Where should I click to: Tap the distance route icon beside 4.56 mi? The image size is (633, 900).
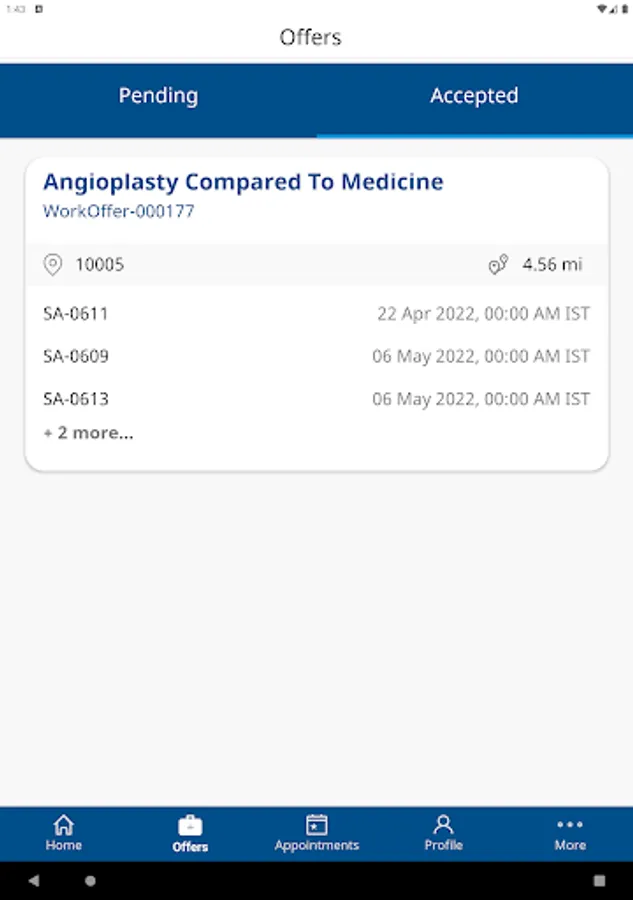click(498, 264)
